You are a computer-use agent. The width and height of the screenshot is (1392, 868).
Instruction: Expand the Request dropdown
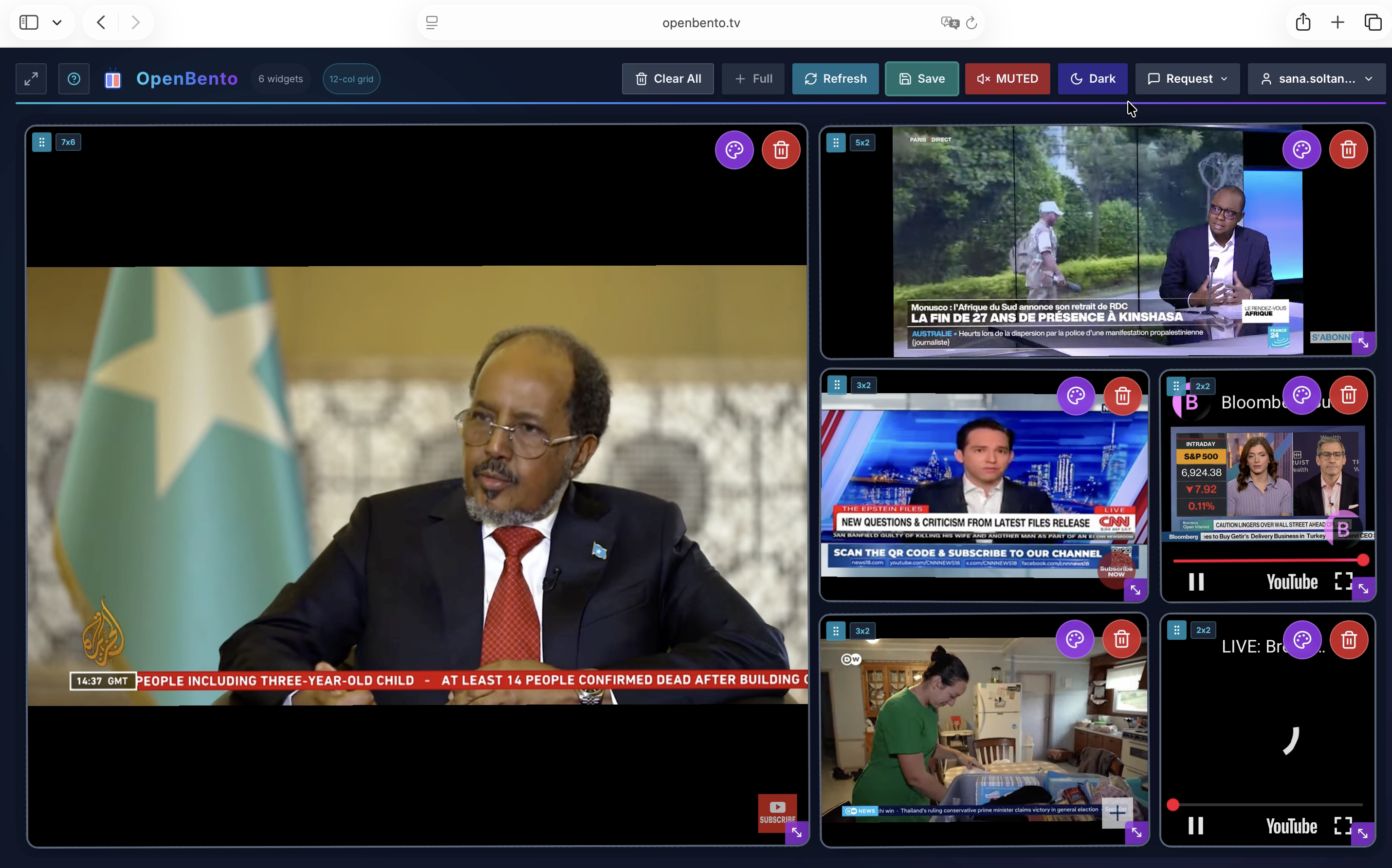[1187, 79]
